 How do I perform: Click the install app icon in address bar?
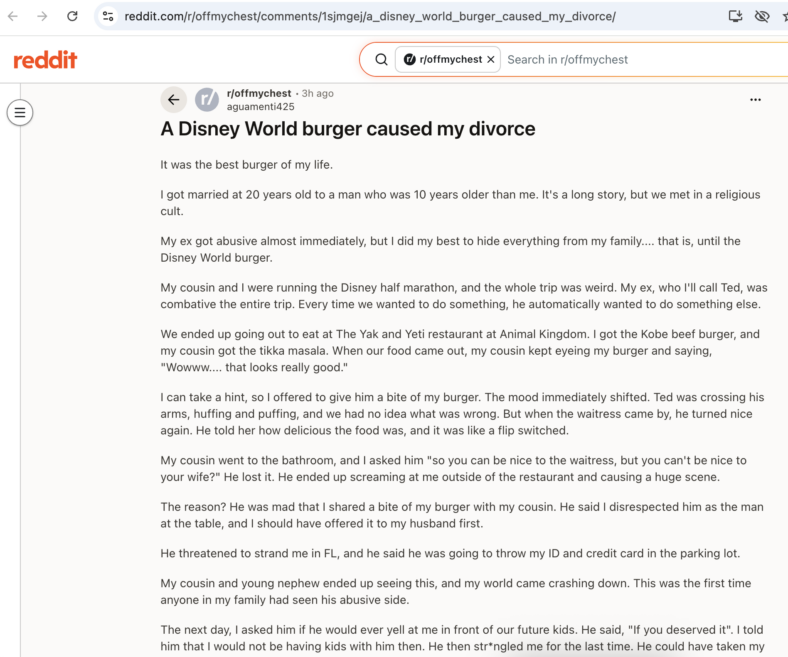[x=735, y=16]
